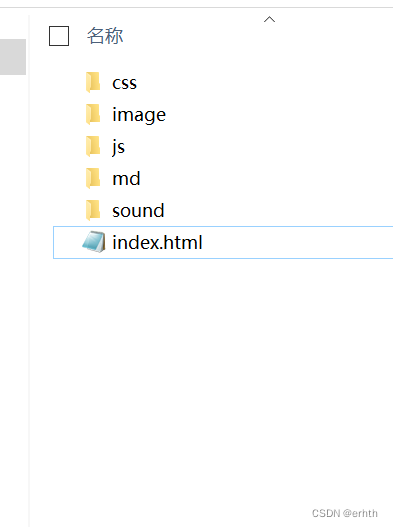393x527 pixels.
Task: Select the sound folder icon
Action: (93, 210)
